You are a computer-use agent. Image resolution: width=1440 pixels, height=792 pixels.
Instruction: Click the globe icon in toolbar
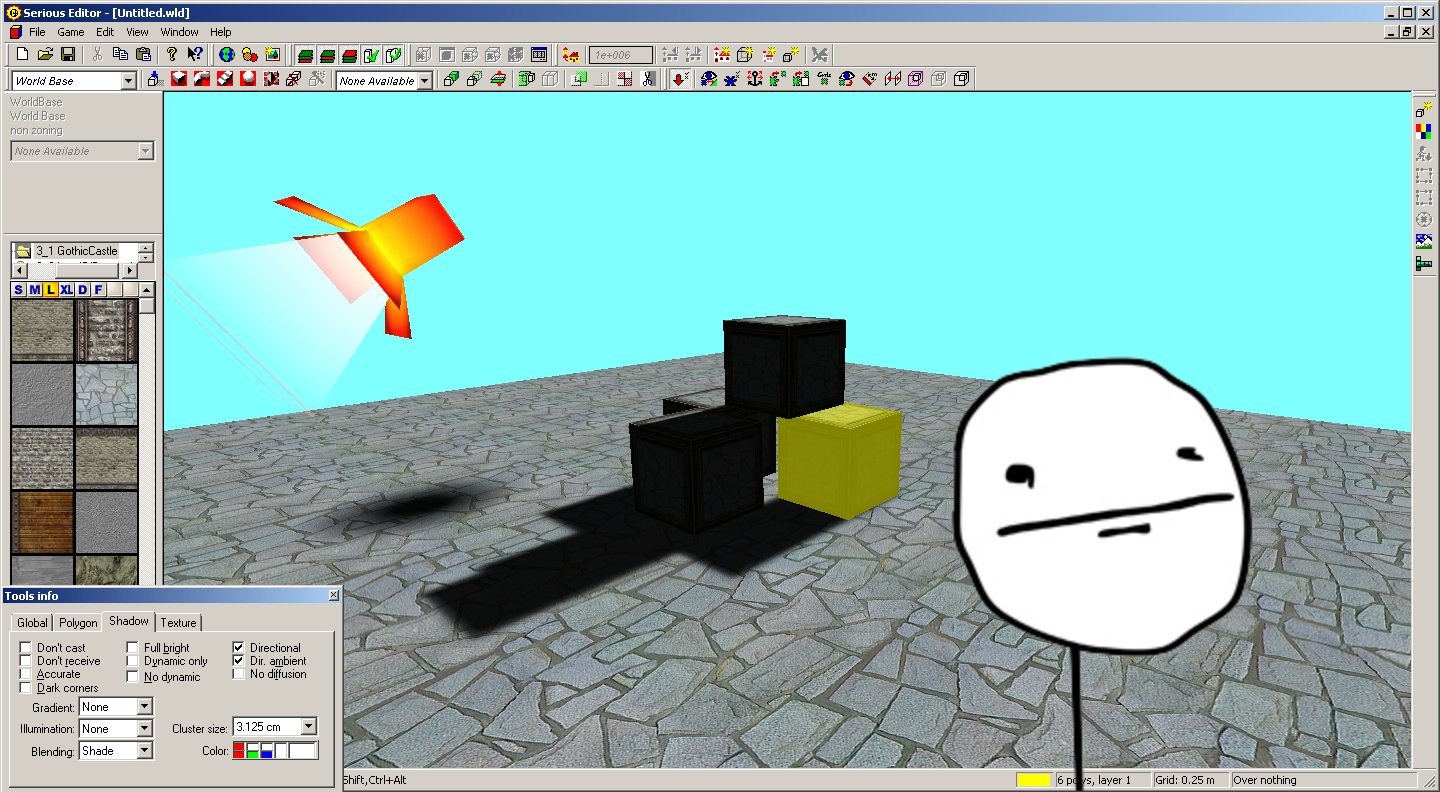point(226,54)
